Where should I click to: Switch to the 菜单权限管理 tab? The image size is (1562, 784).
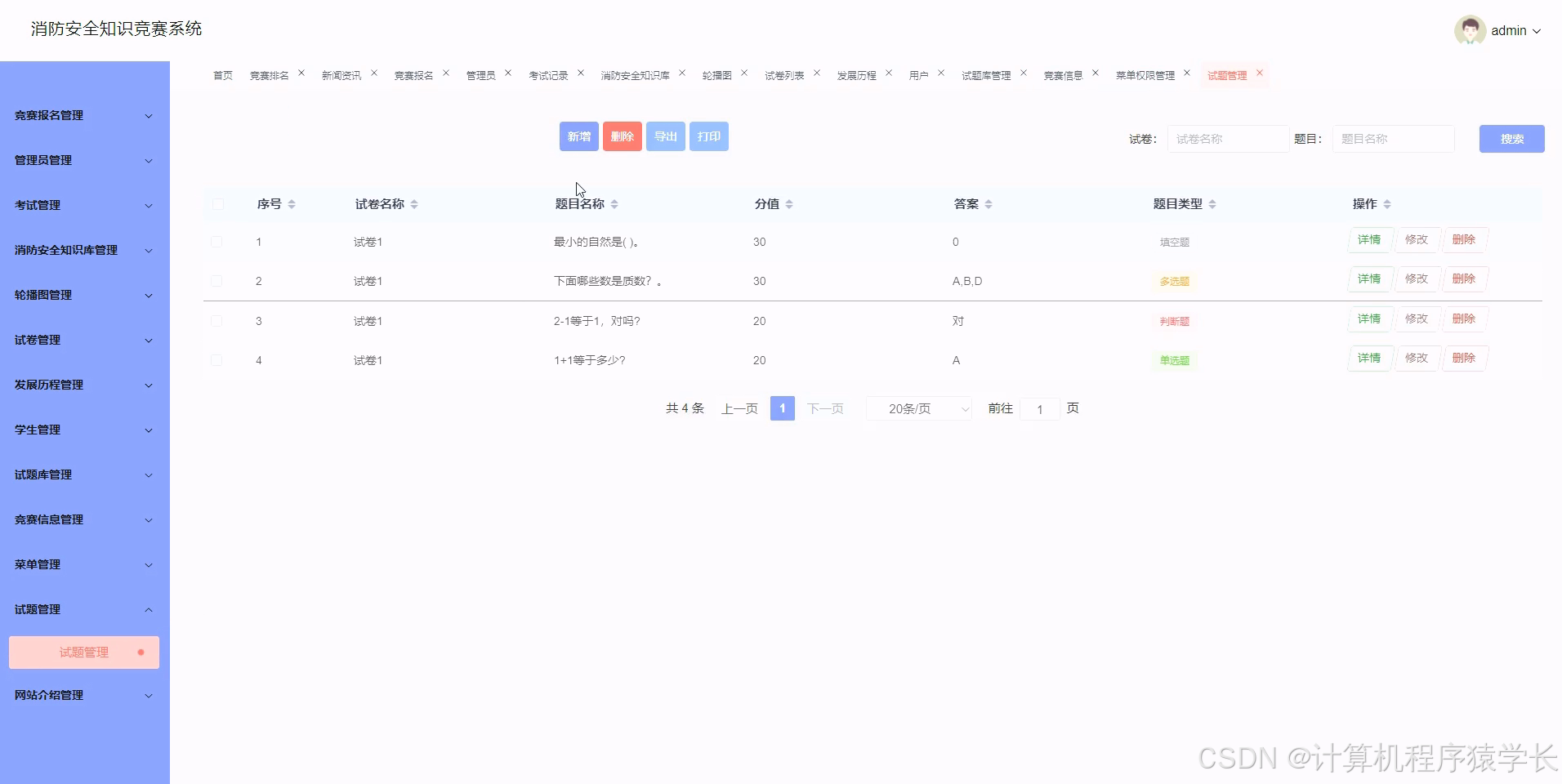(1145, 75)
